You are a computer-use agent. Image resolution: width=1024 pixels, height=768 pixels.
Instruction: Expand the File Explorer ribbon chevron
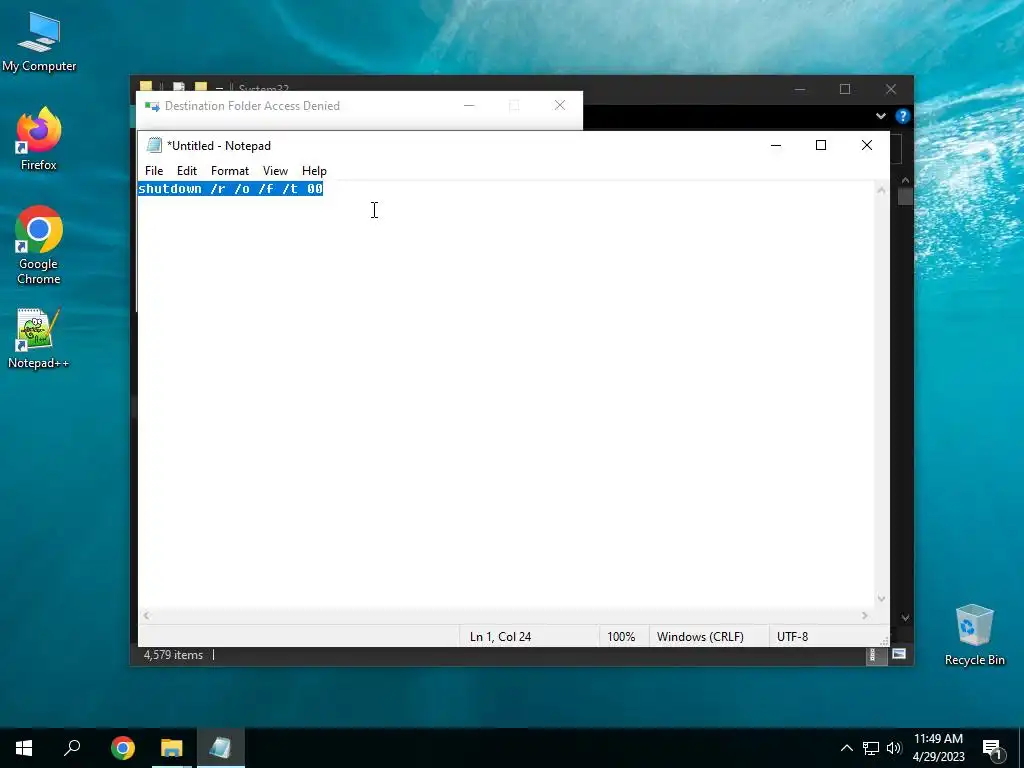point(881,116)
